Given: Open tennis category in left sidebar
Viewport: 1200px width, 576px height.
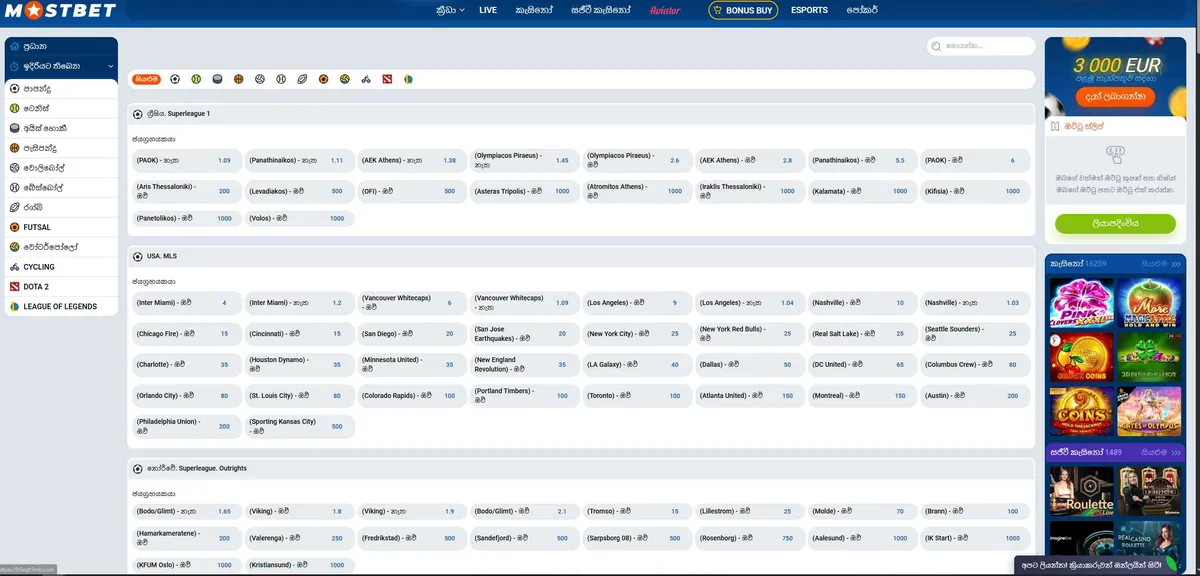Looking at the screenshot, I should click(x=61, y=109).
